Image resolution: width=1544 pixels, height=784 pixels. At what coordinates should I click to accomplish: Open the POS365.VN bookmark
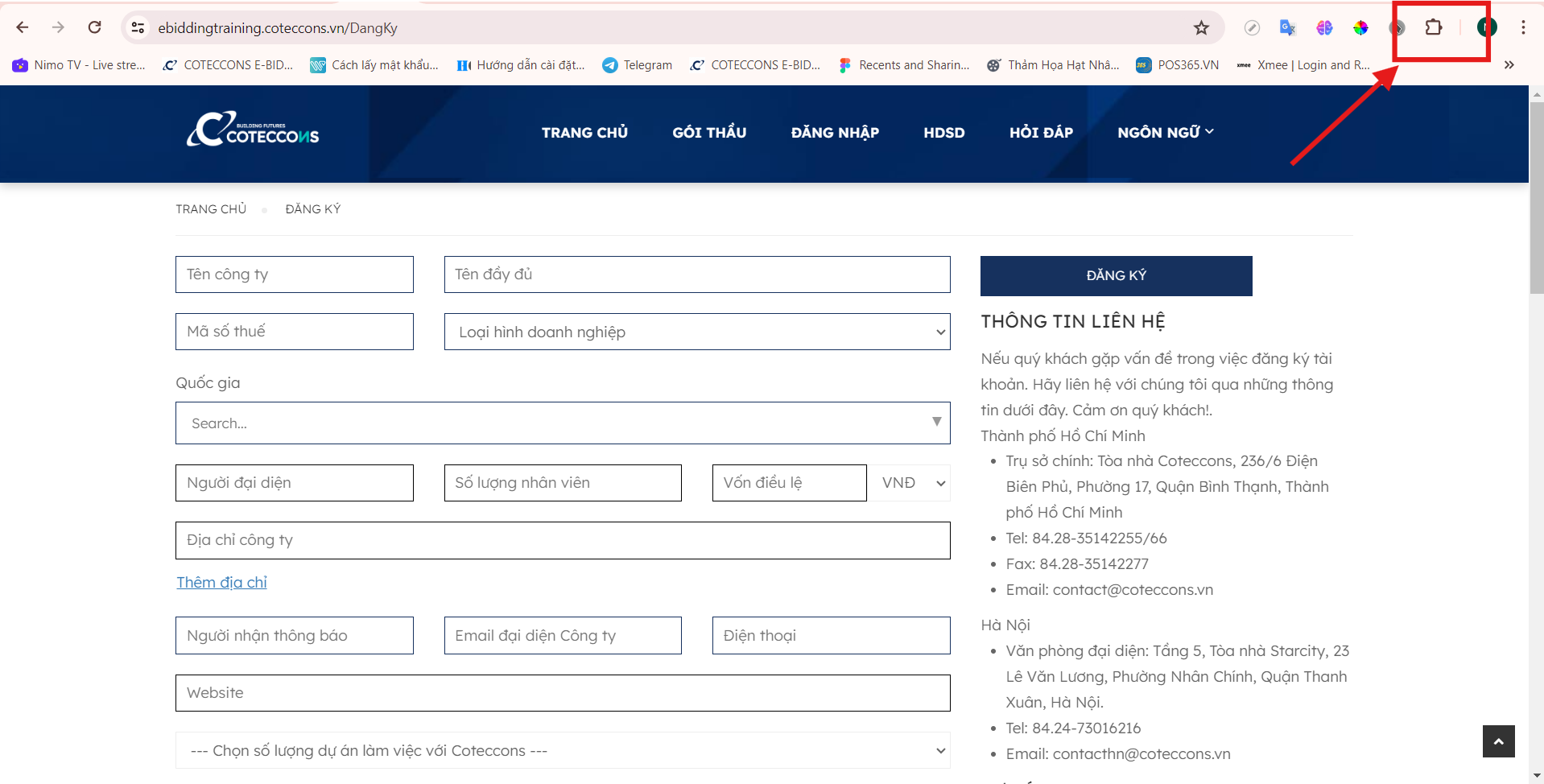(x=1177, y=65)
